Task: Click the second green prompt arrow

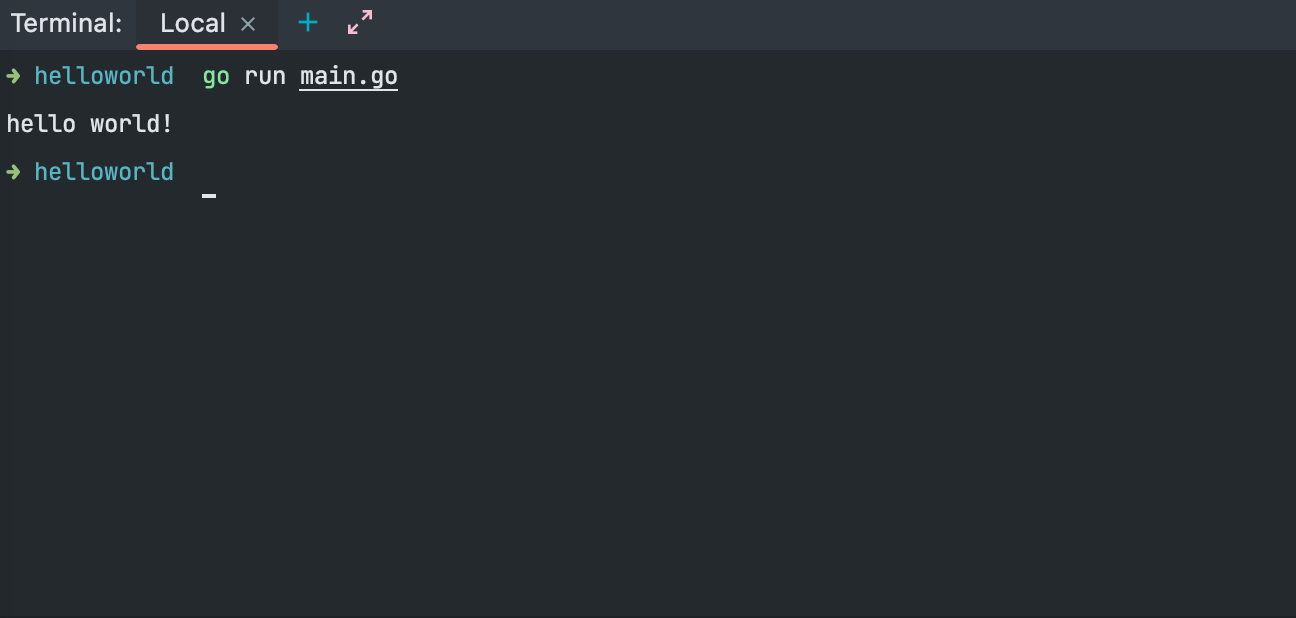Action: [x=14, y=172]
